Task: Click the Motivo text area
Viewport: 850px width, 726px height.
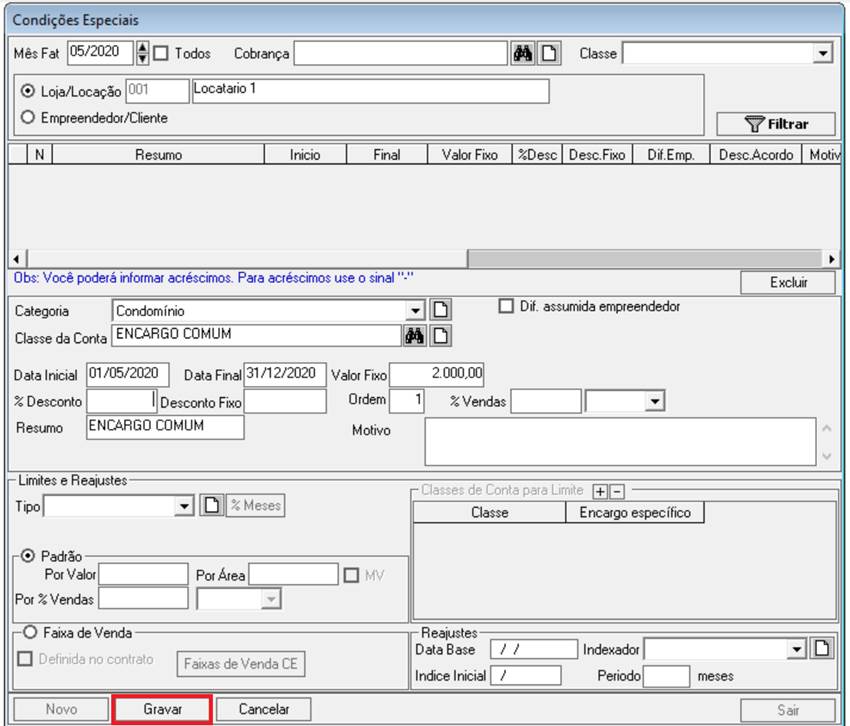Action: pyautogui.click(x=620, y=441)
